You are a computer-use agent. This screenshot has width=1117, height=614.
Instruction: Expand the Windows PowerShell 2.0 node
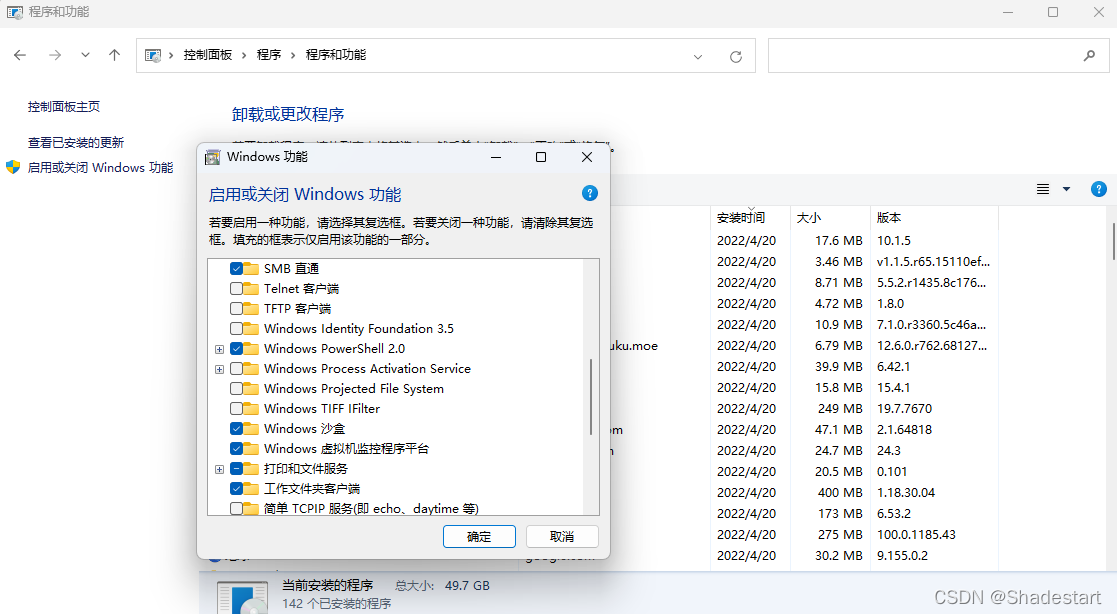coord(219,349)
